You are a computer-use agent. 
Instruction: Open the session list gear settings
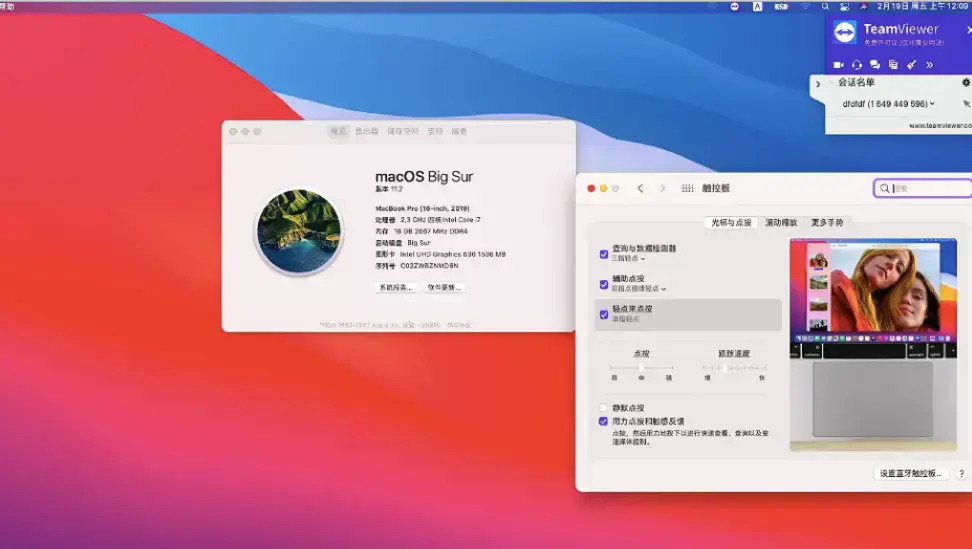[966, 82]
